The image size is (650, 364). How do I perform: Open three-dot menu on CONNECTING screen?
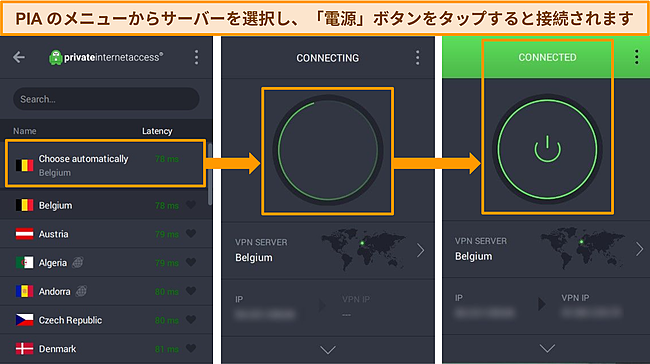click(x=417, y=58)
